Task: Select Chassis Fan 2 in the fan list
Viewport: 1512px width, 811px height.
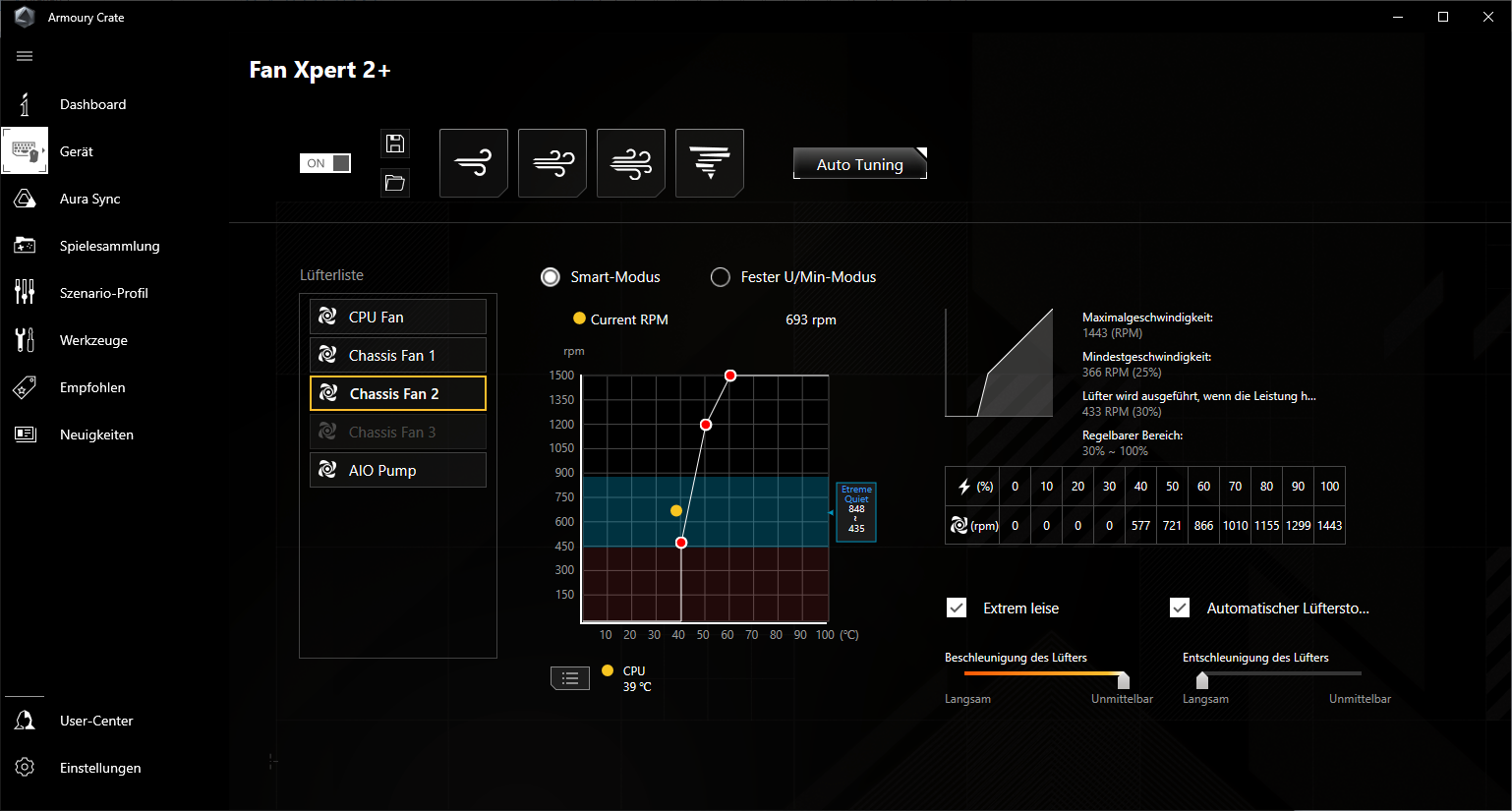Action: coord(398,393)
